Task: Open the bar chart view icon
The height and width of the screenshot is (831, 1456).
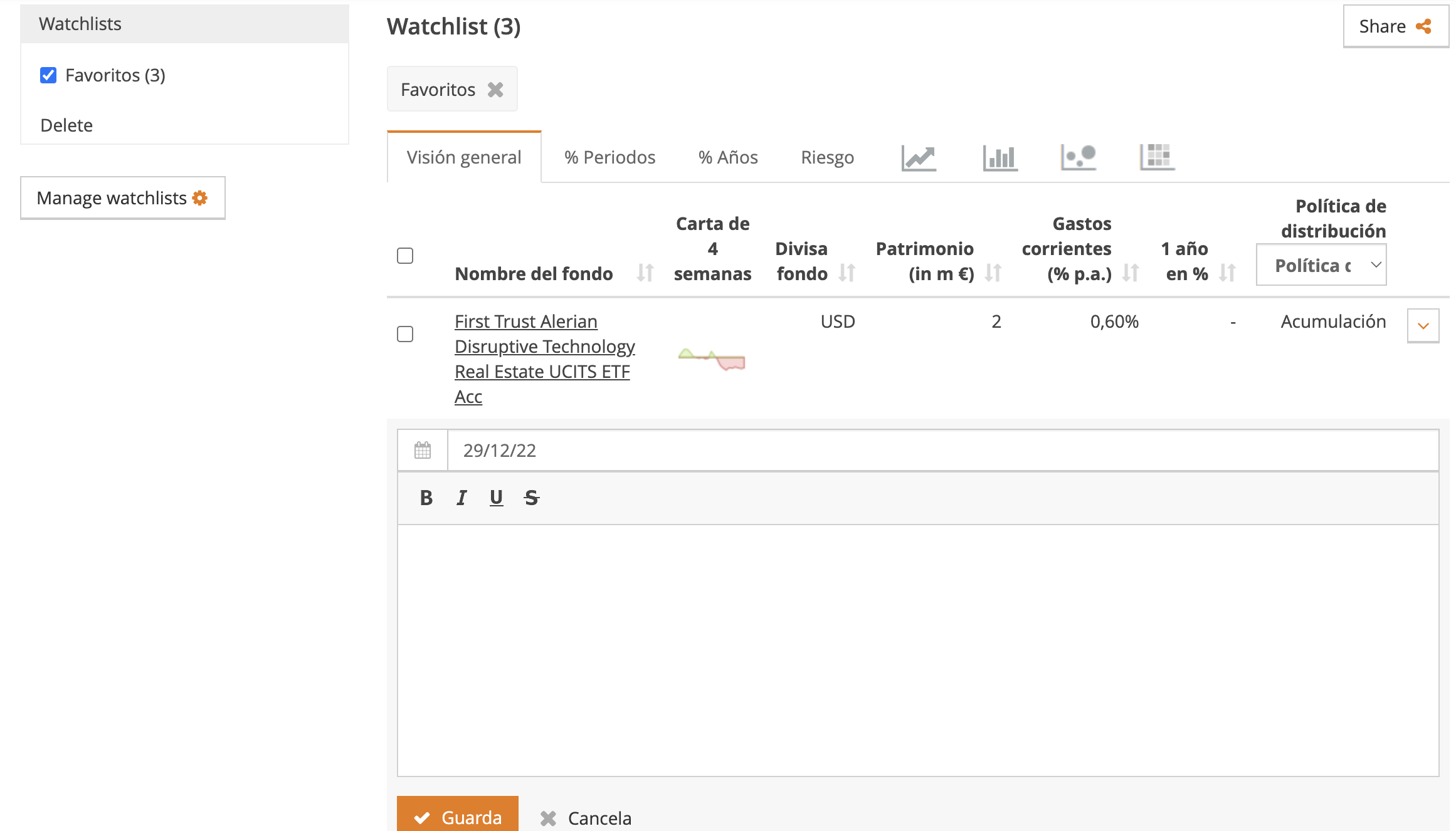Action: coord(1000,157)
